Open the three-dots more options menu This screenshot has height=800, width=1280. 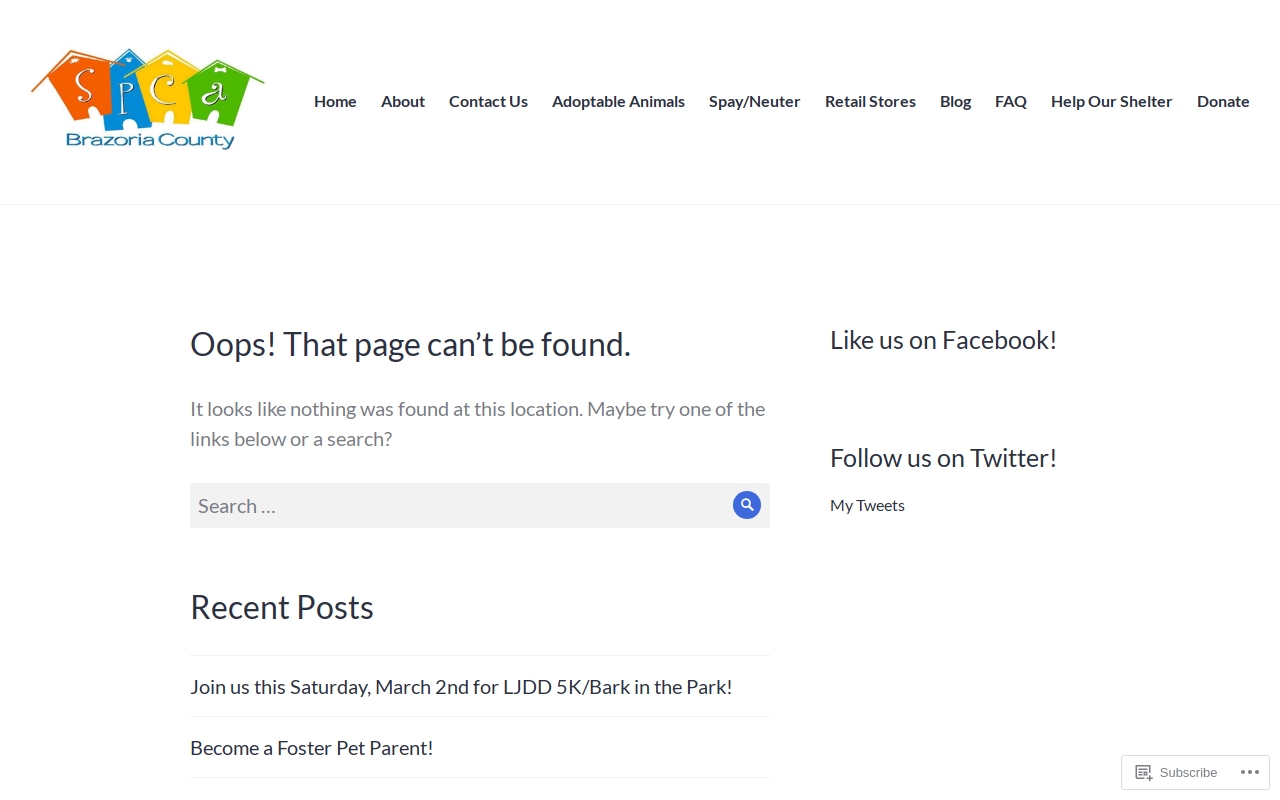pyautogui.click(x=1250, y=772)
